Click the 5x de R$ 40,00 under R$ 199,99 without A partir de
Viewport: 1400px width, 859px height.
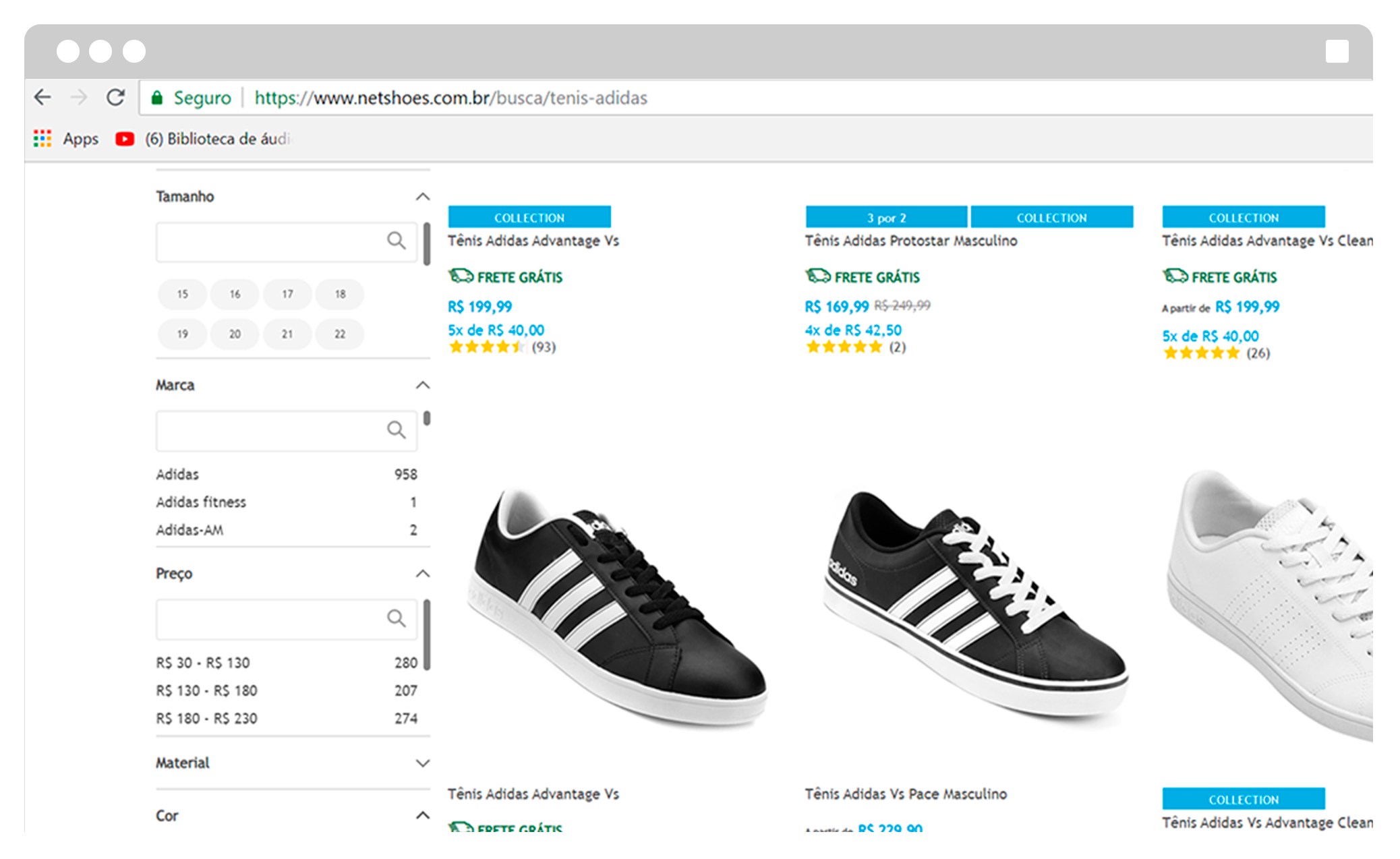[496, 330]
